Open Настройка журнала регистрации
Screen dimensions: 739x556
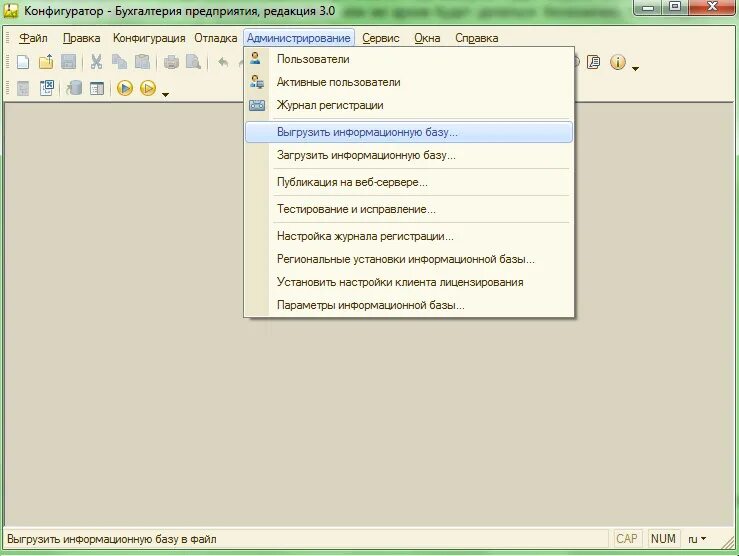pyautogui.click(x=409, y=236)
